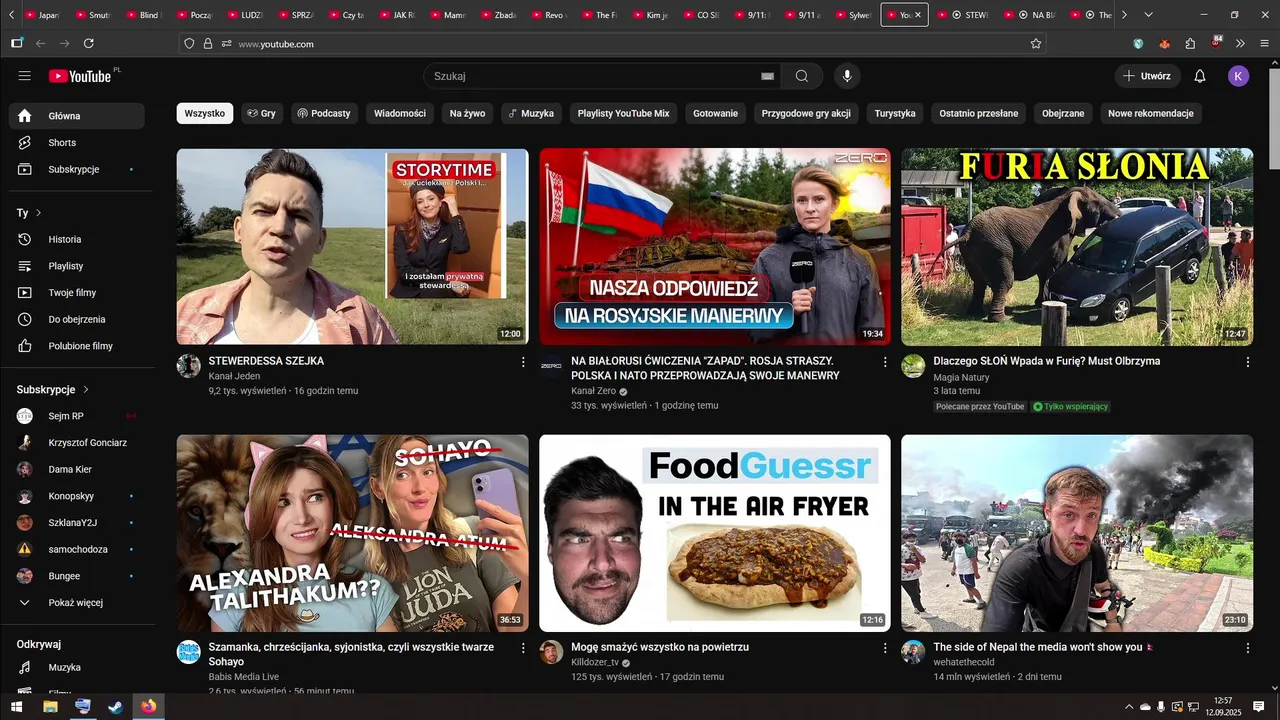The height and width of the screenshot is (720, 1280).
Task: Open site security lock icon
Action: (208, 43)
